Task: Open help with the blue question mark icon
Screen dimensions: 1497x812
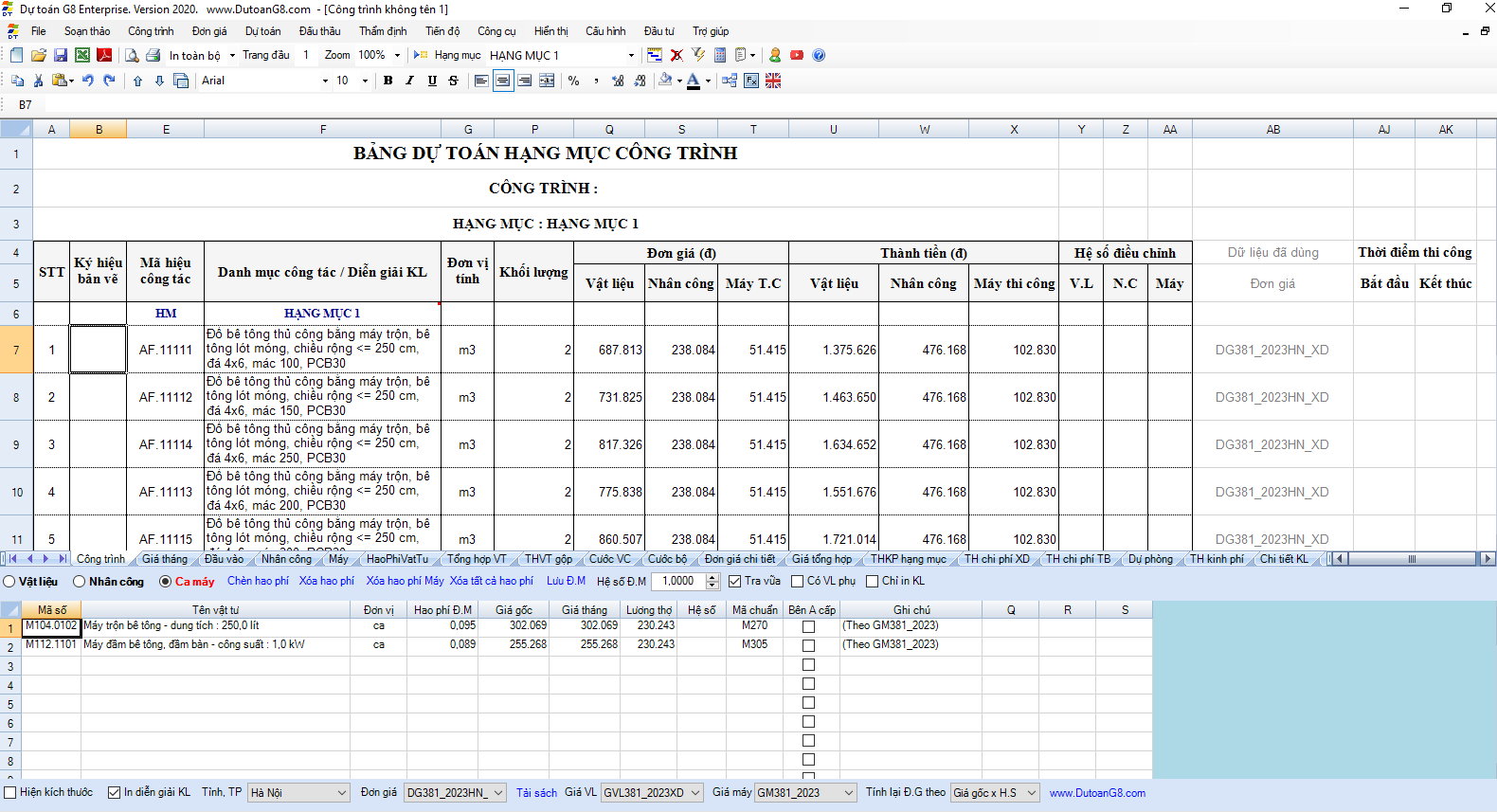Action: 819,55
